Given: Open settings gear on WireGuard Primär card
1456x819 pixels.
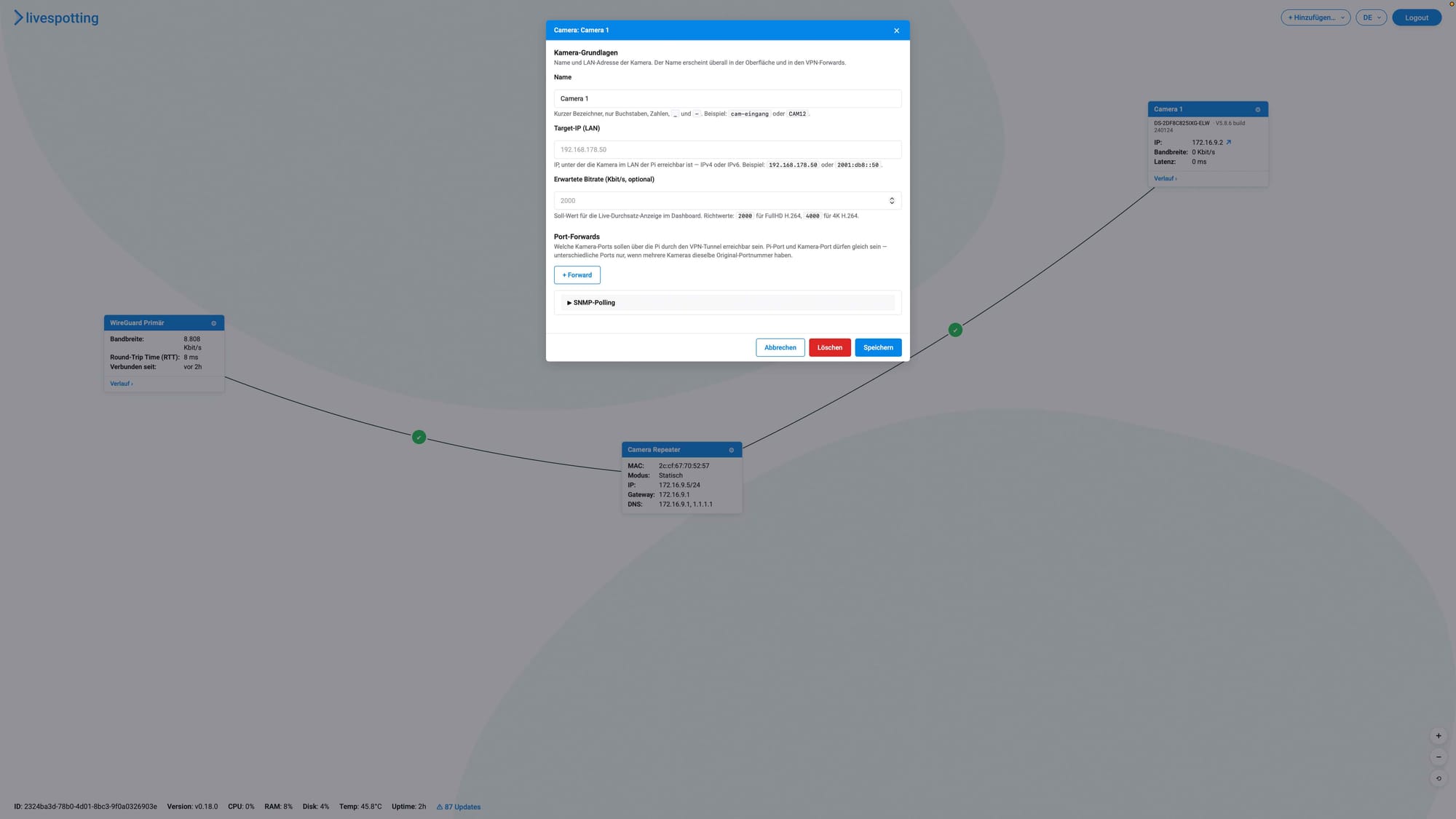Looking at the screenshot, I should (213, 323).
